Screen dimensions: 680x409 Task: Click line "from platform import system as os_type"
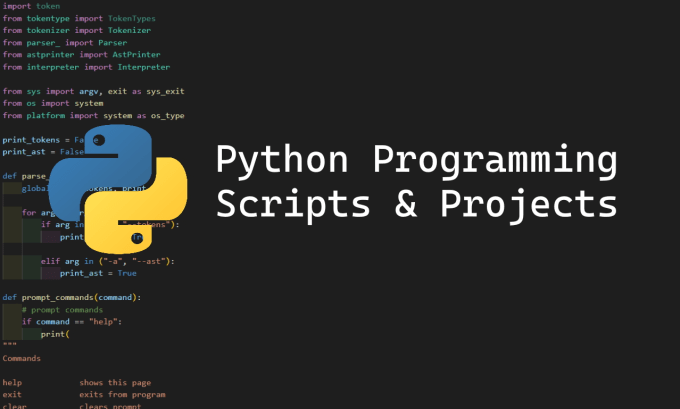click(94, 115)
